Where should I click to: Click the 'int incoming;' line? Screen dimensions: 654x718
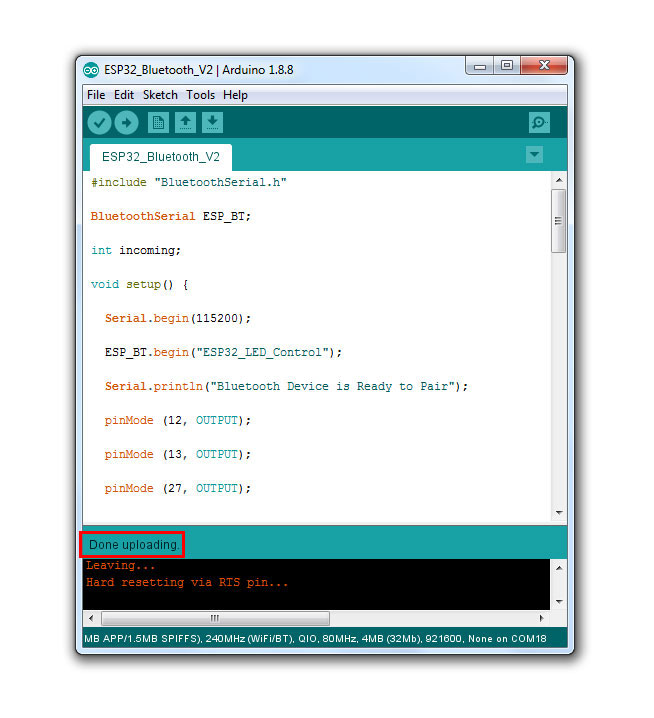click(x=136, y=250)
